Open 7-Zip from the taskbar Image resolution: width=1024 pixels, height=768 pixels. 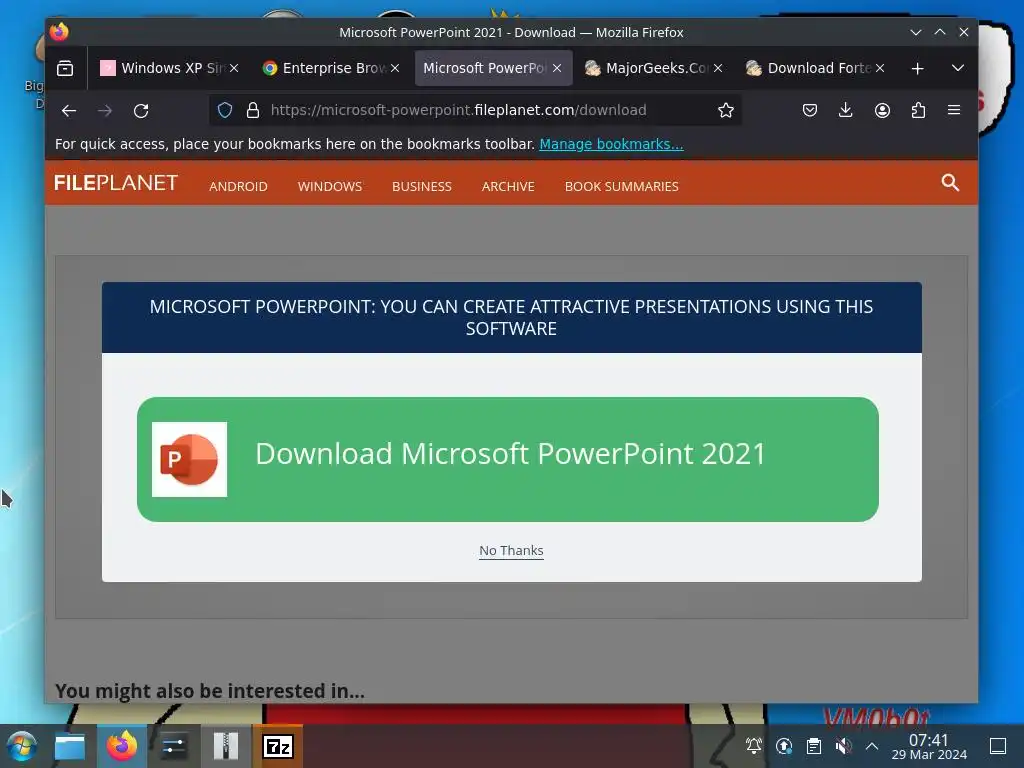coord(278,746)
